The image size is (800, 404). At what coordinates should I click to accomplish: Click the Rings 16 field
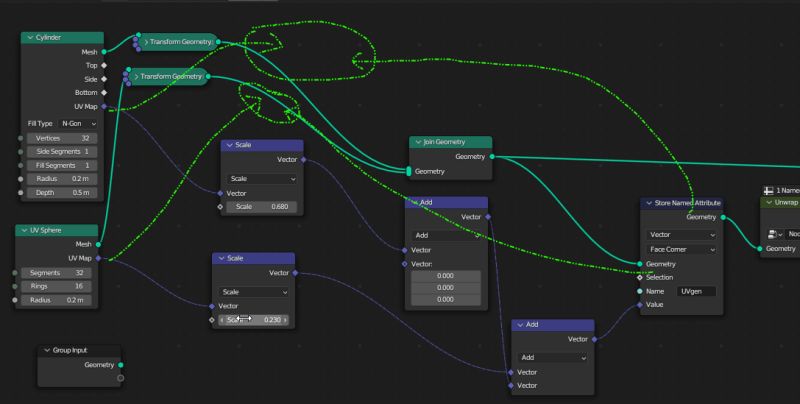click(56, 286)
